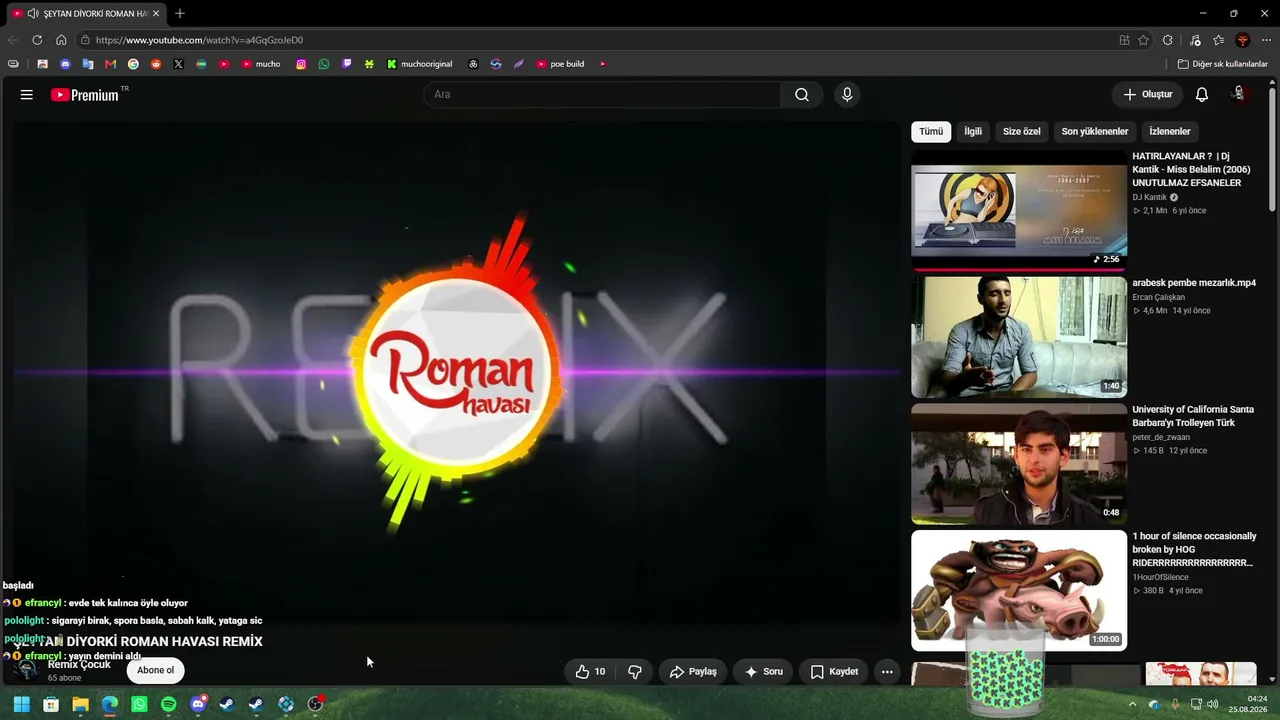
Task: Share the video with Paylaş button
Action: click(693, 672)
